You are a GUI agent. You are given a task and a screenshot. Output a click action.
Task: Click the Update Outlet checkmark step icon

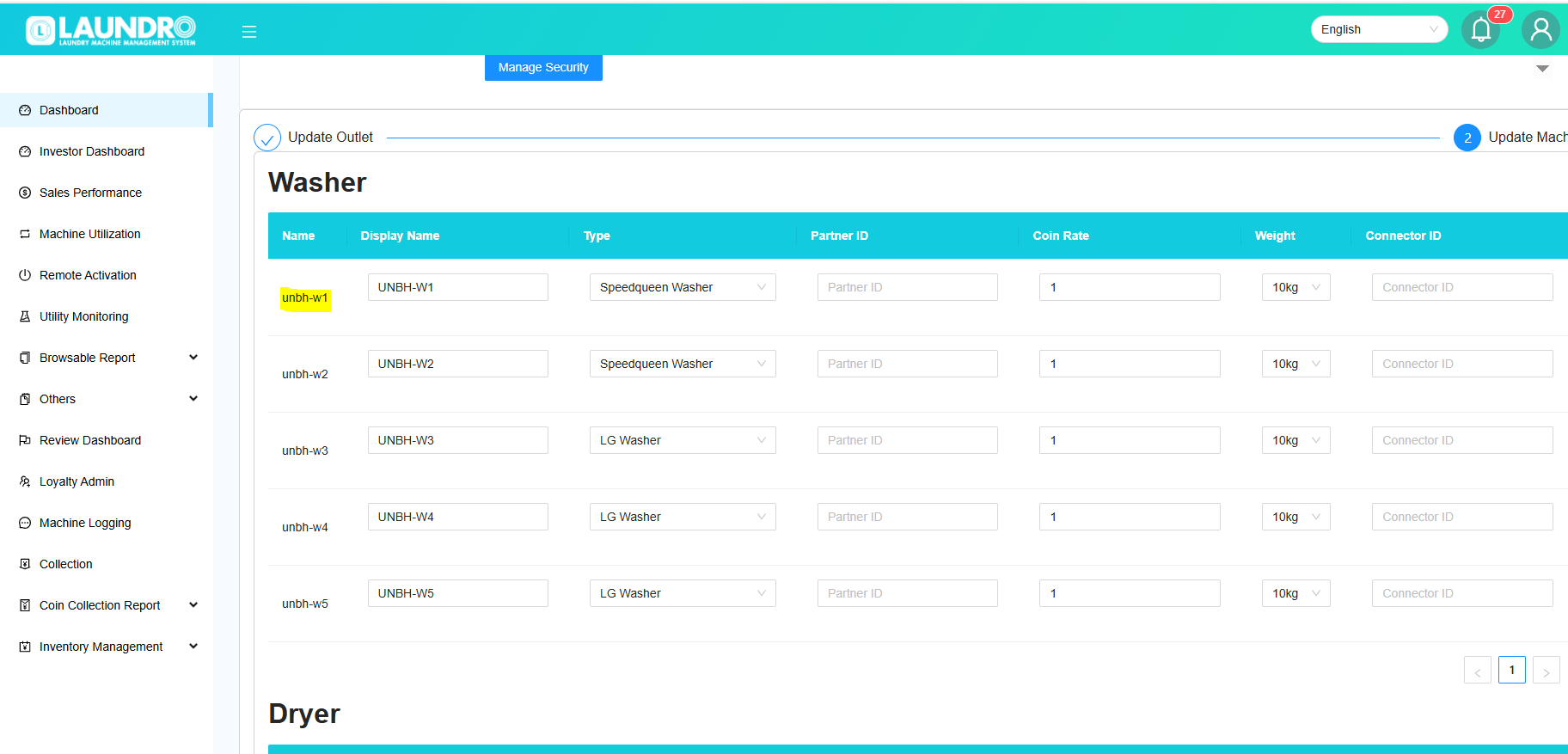coord(267,138)
